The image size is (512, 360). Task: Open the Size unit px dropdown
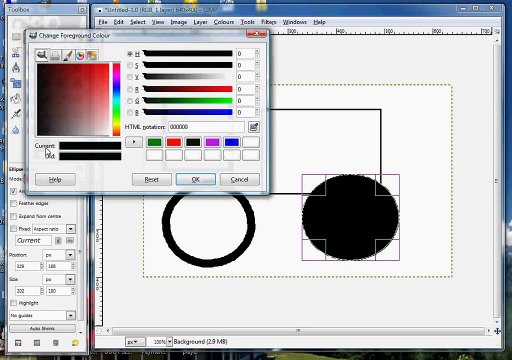click(59, 279)
